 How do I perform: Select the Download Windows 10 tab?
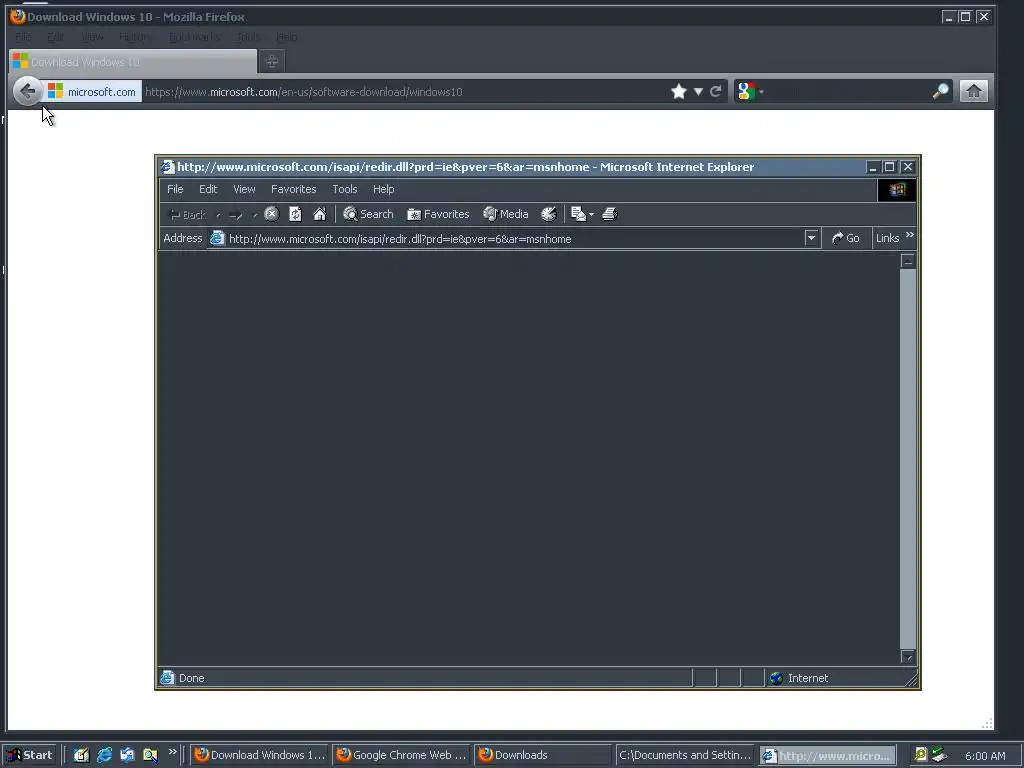click(133, 61)
